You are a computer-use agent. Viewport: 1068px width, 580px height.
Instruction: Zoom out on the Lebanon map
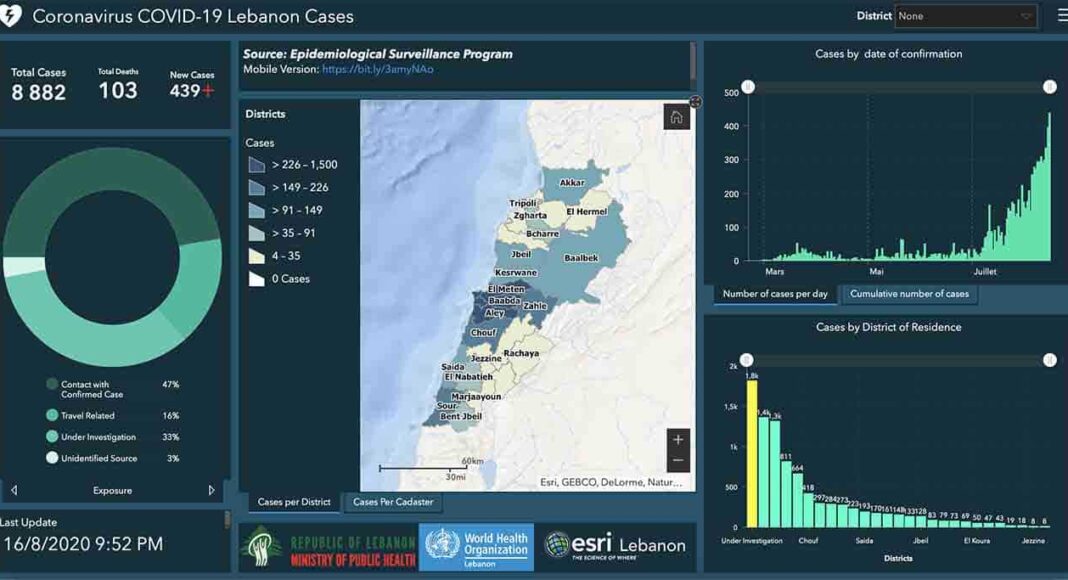678,461
